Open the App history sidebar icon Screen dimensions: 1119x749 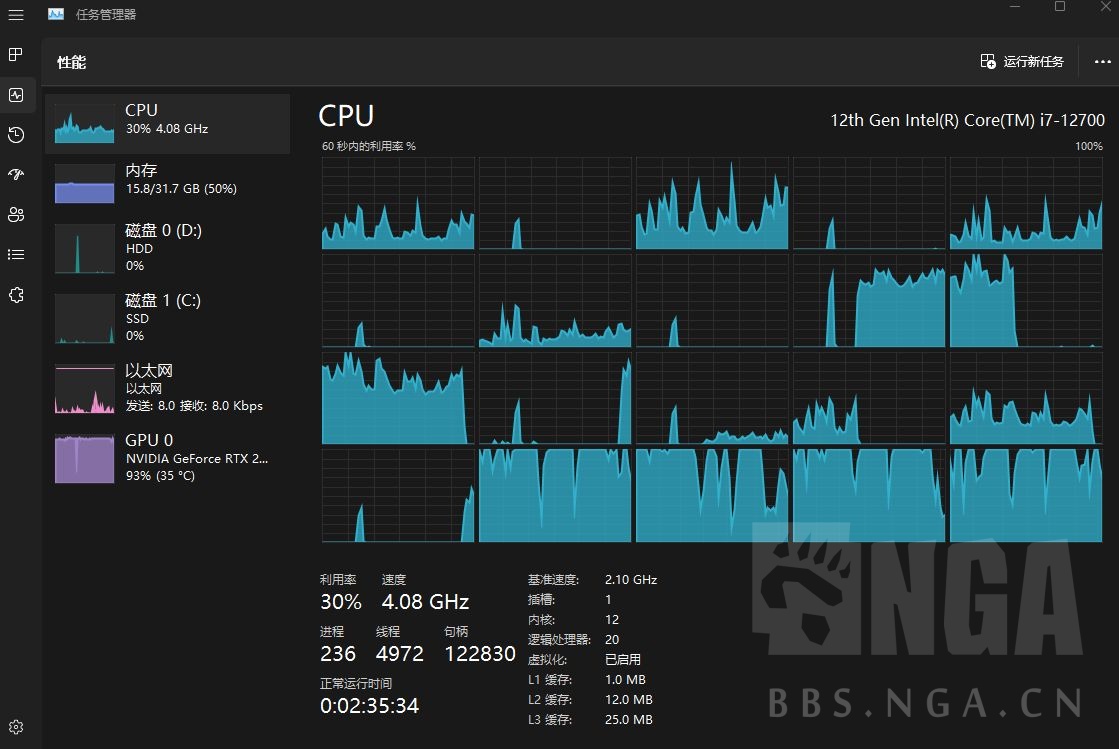tap(16, 135)
